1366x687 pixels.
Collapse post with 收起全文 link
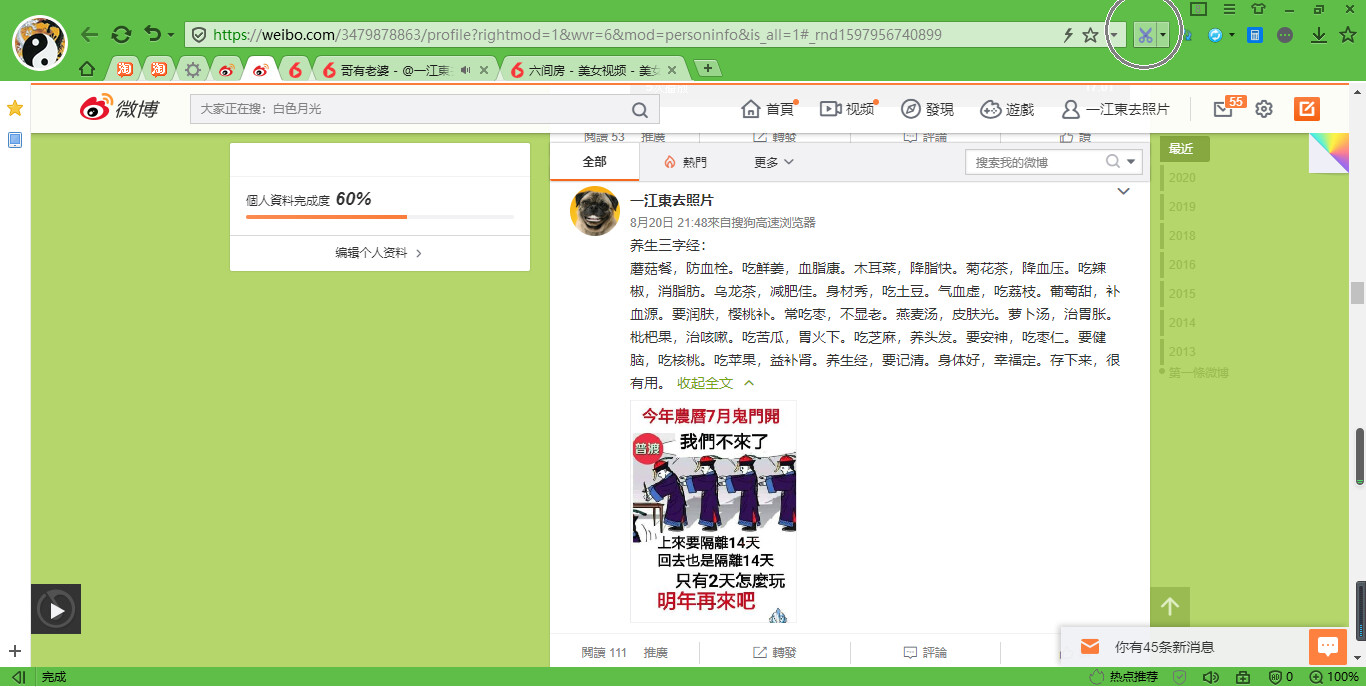point(715,383)
